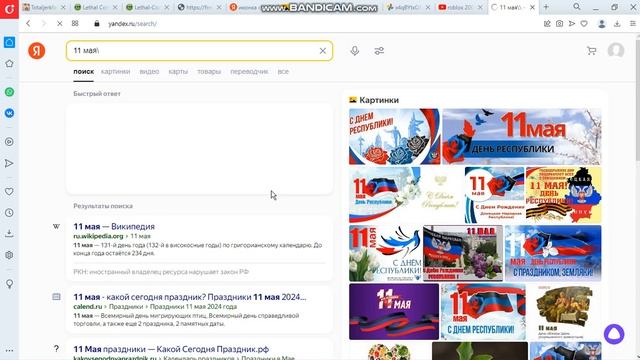640x360 pixels.
Task: Launch the Alice assistant purple button
Action: 614,334
